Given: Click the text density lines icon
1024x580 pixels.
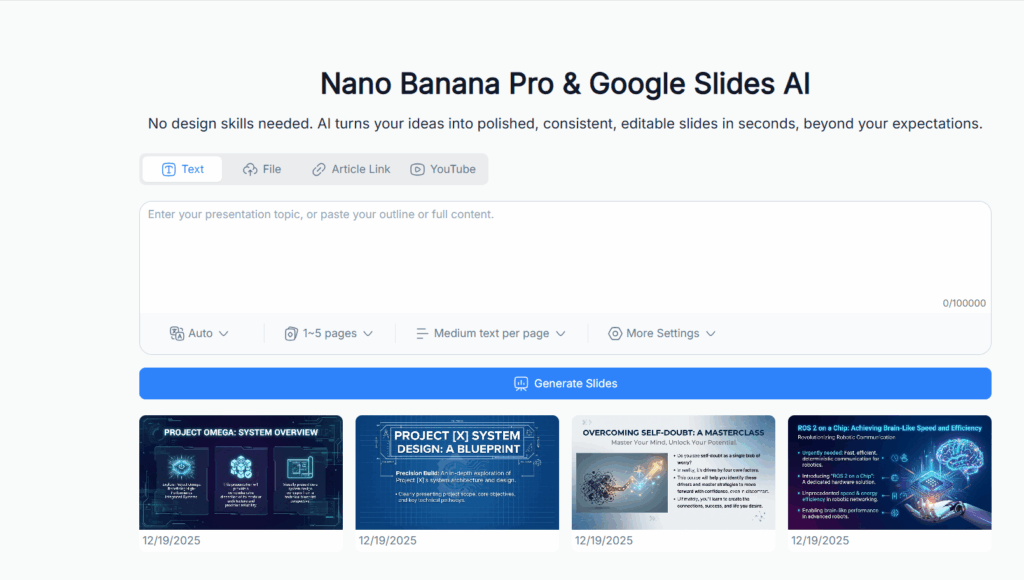Looking at the screenshot, I should pos(424,333).
